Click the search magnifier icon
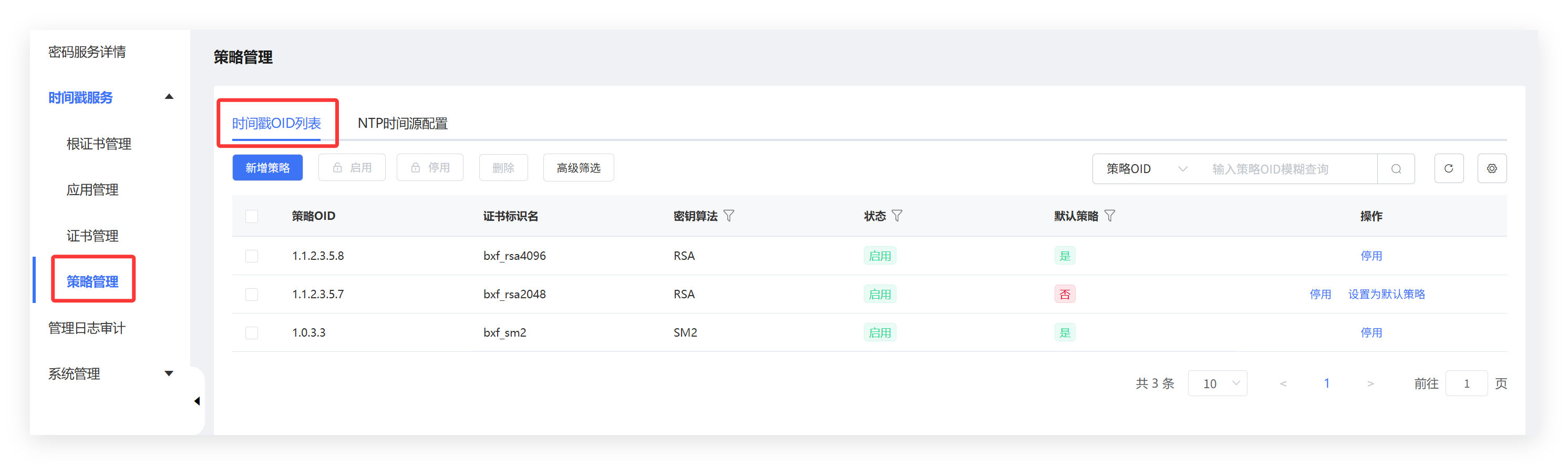 1396,169
